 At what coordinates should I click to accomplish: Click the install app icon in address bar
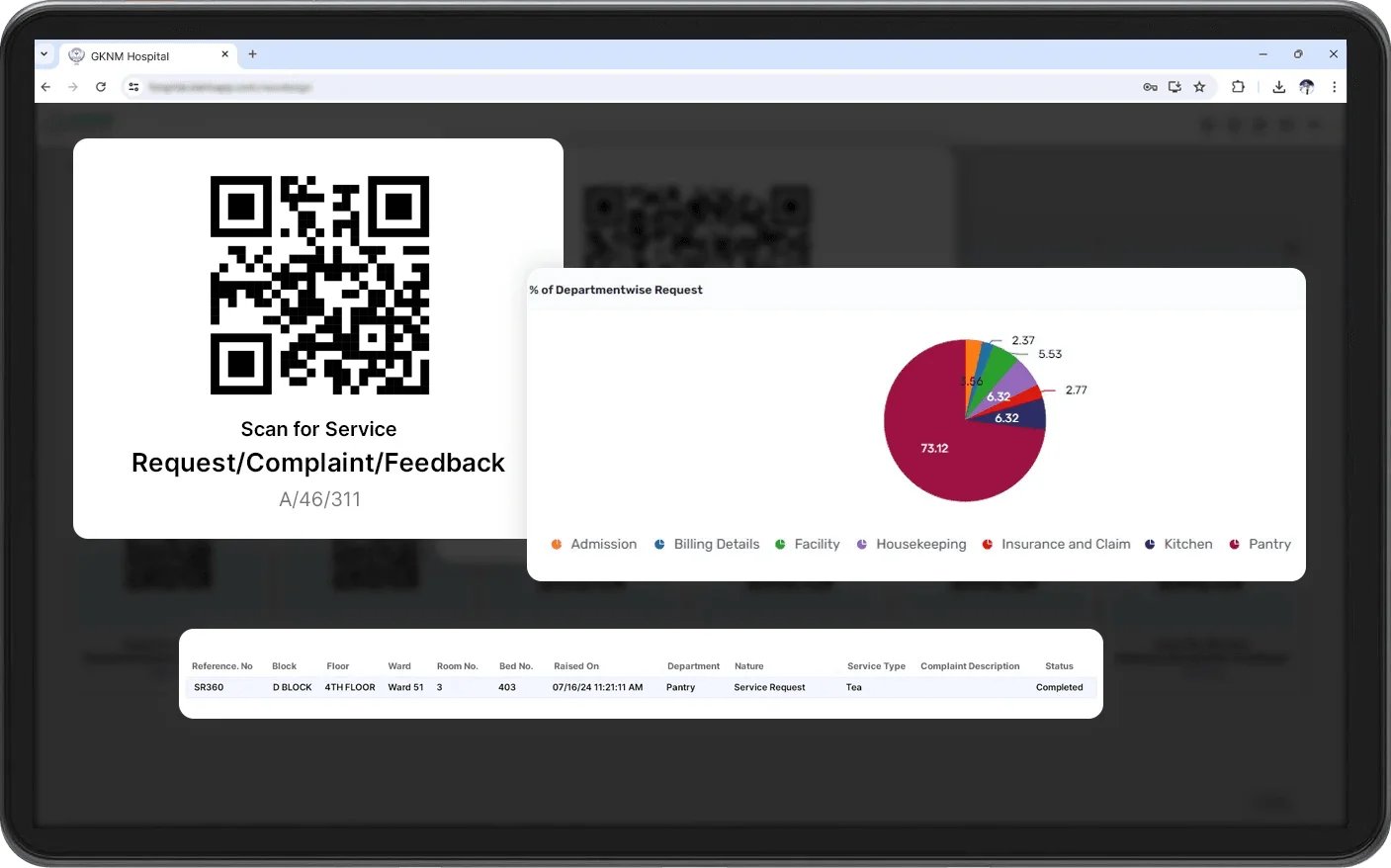[x=1174, y=87]
